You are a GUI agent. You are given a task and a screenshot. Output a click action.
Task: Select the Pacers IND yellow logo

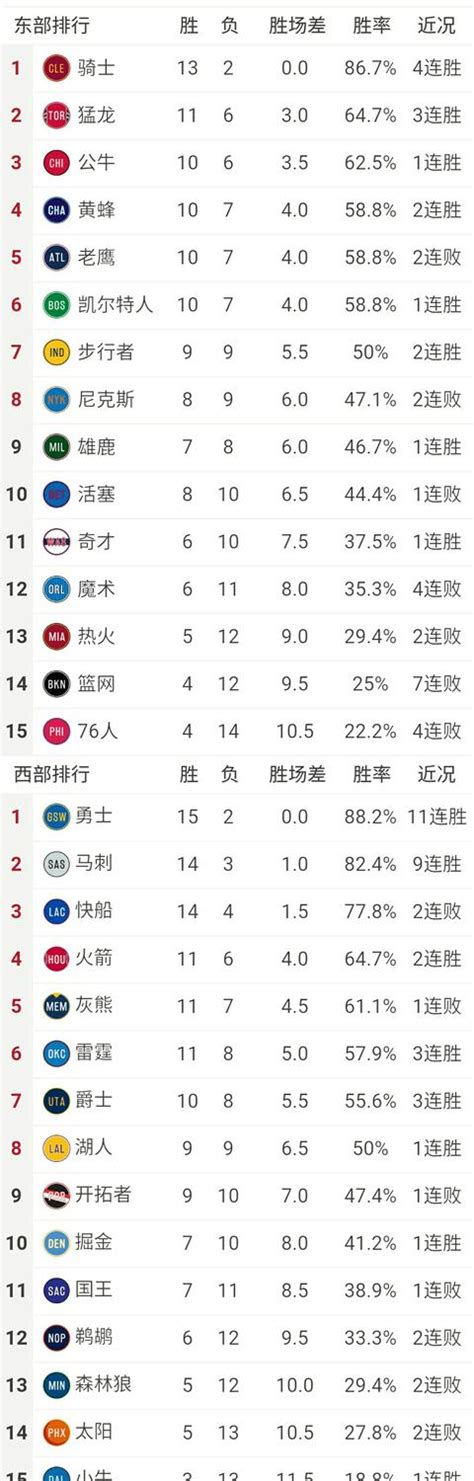point(57,352)
